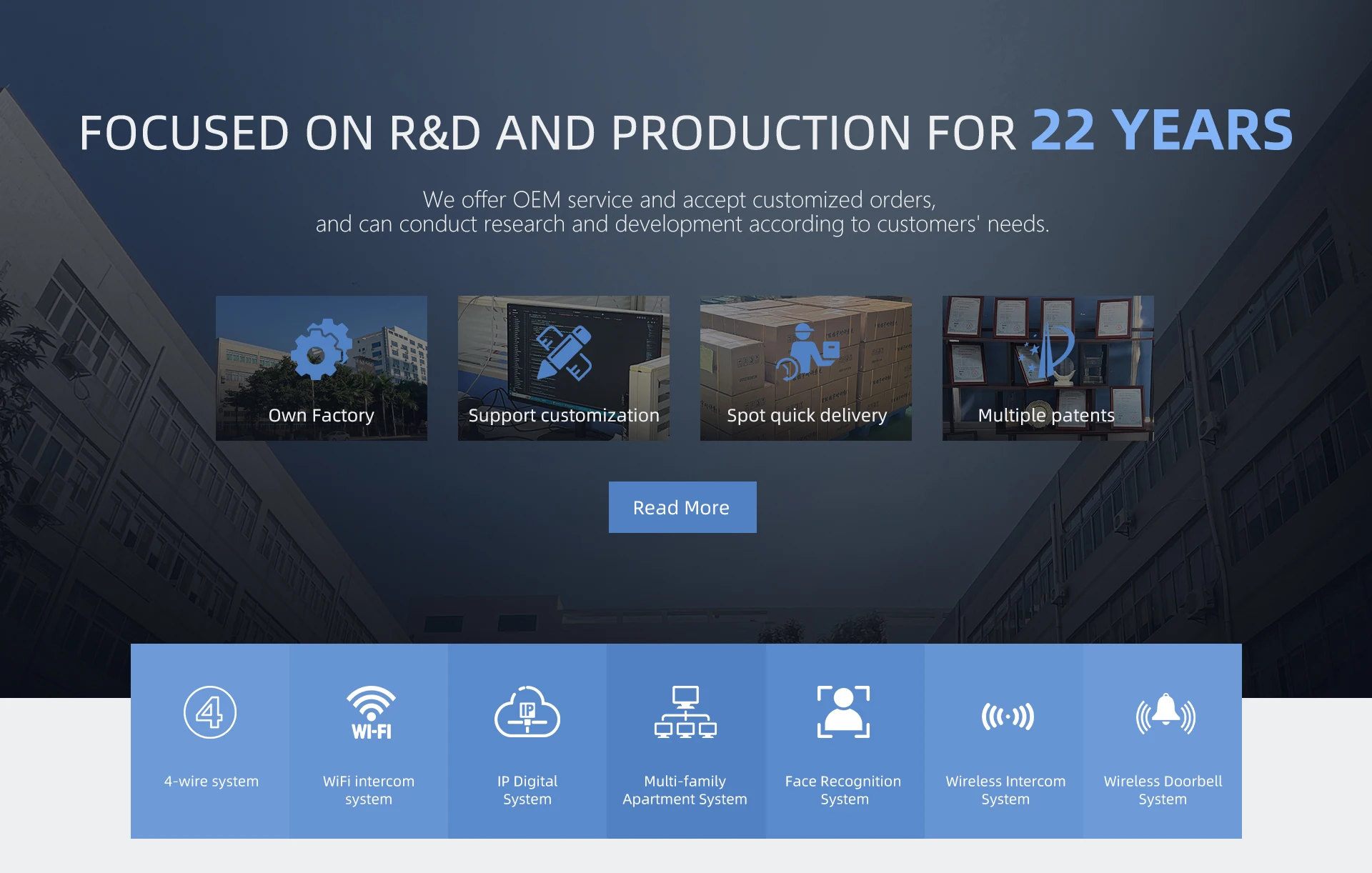This screenshot has width=1372, height=873.
Task: Select Face Recognition System text link
Action: pos(843,789)
